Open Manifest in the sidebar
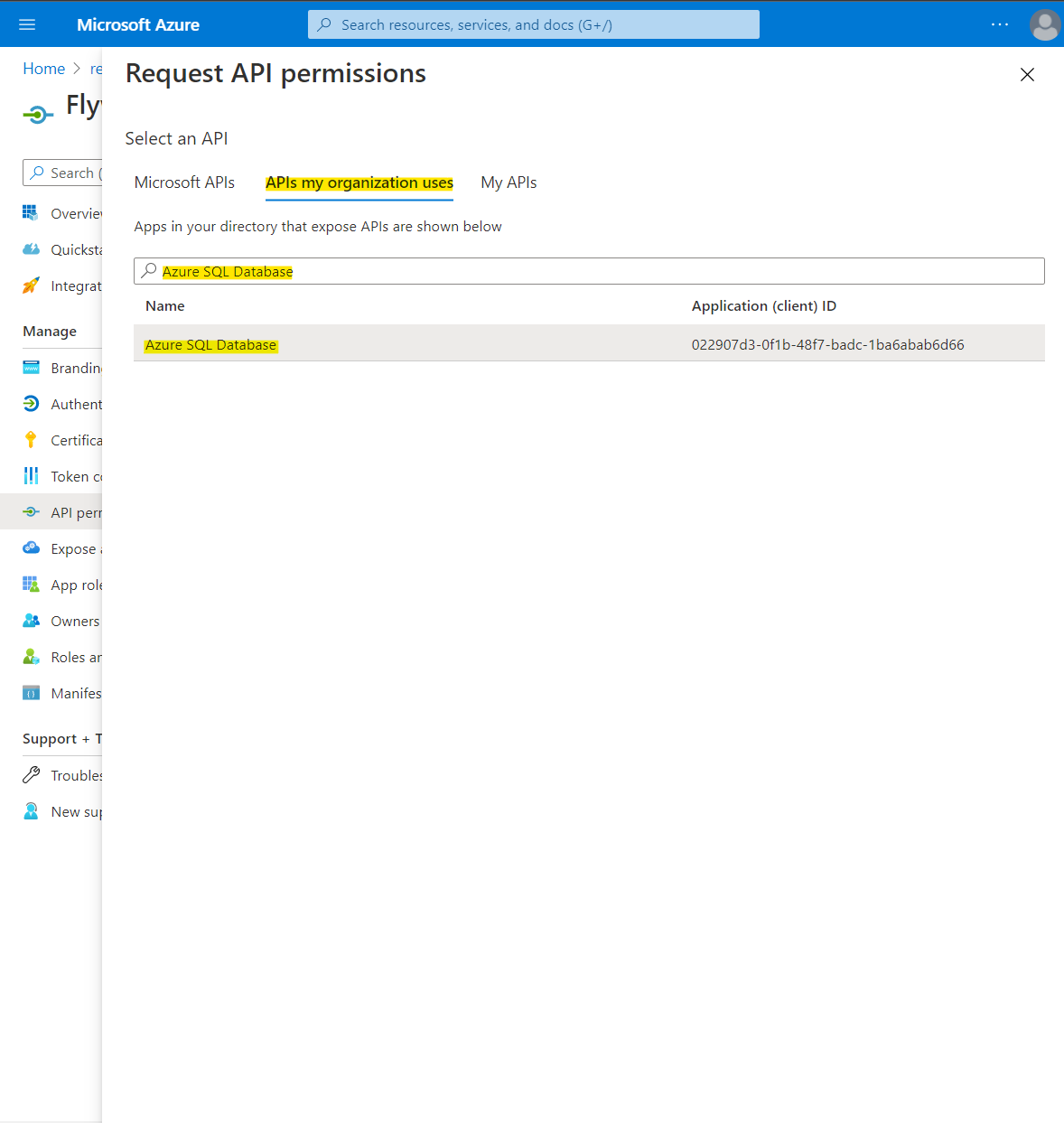 pos(75,694)
